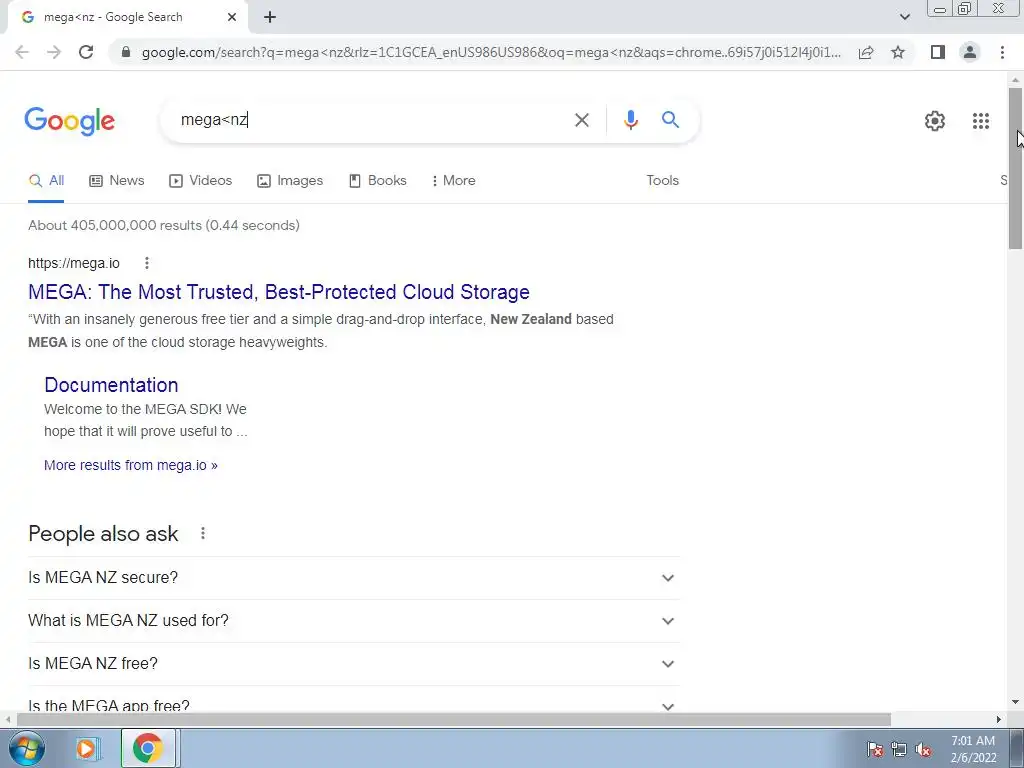1024x768 pixels.
Task: Open the taskbar clock showing 7:01 AM
Action: 973,749
